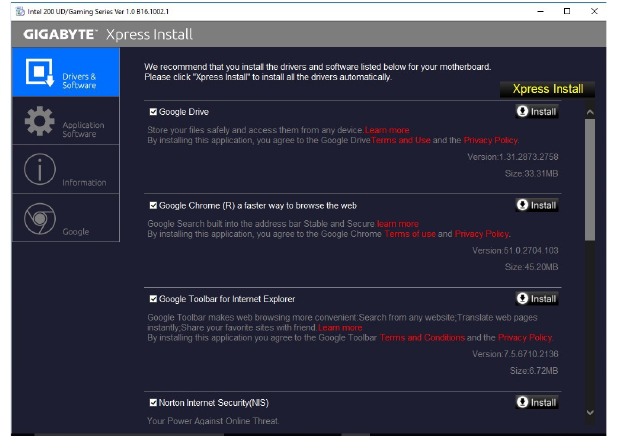Viewport: 617px width, 448px height.
Task: Open the Information circle icon
Action: 39,171
